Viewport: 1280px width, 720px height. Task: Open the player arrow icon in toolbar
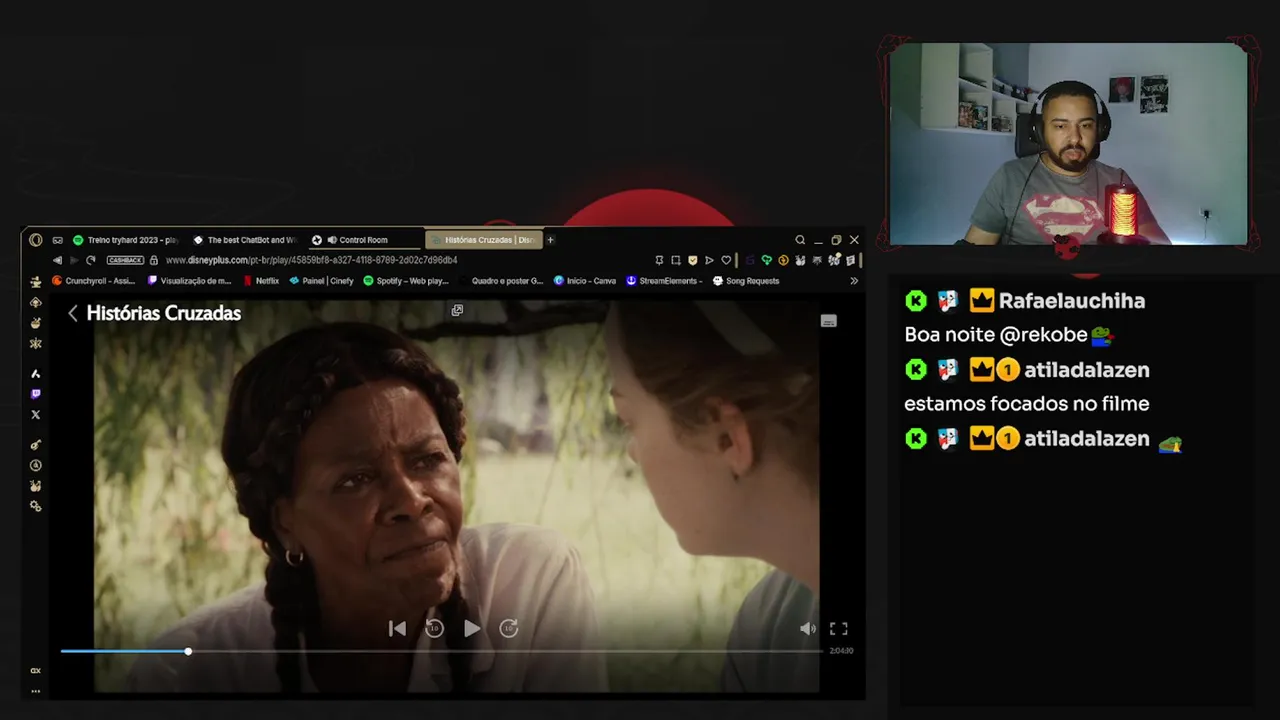click(x=709, y=260)
